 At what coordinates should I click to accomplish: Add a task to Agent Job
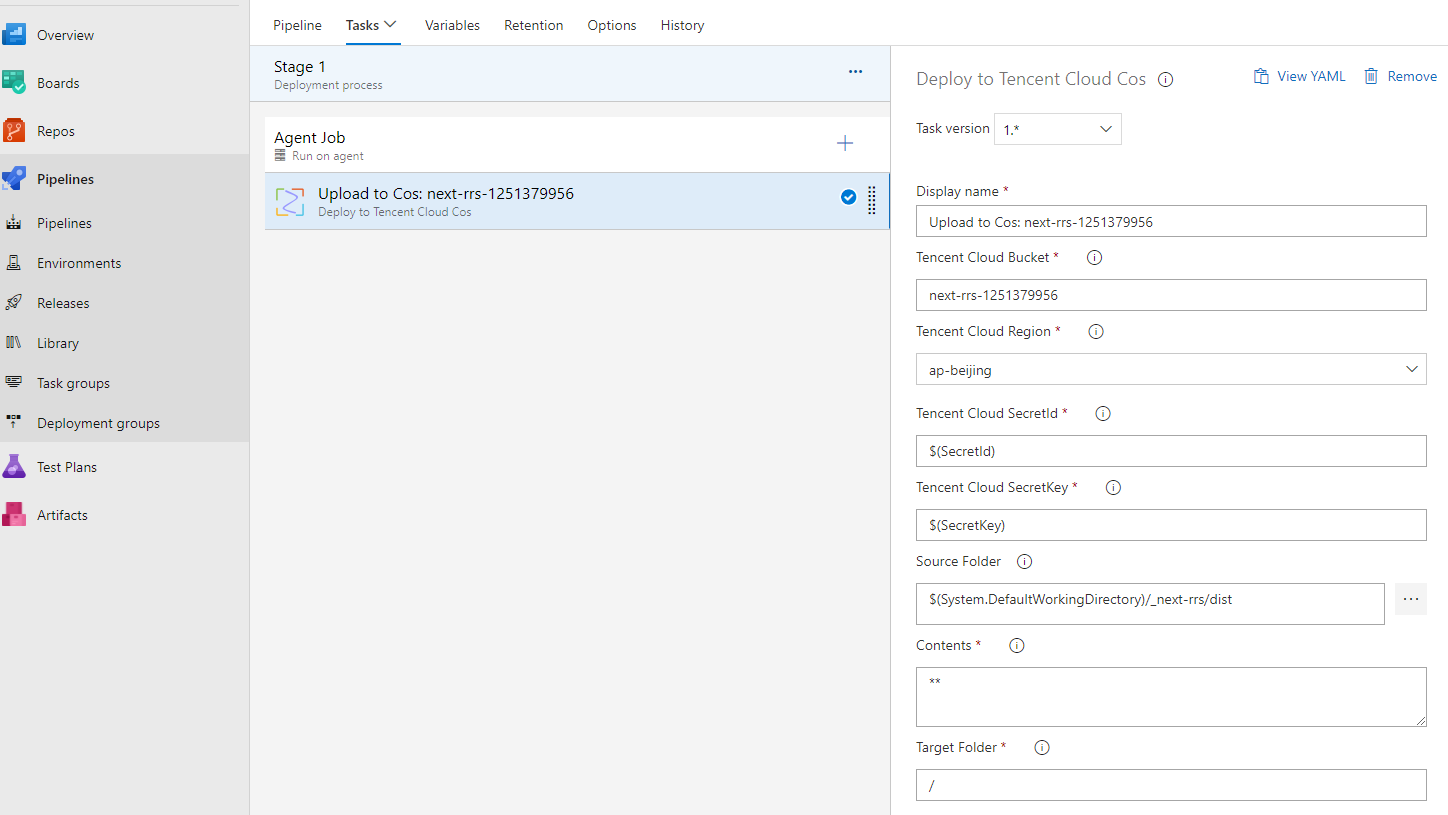pyautogui.click(x=845, y=143)
